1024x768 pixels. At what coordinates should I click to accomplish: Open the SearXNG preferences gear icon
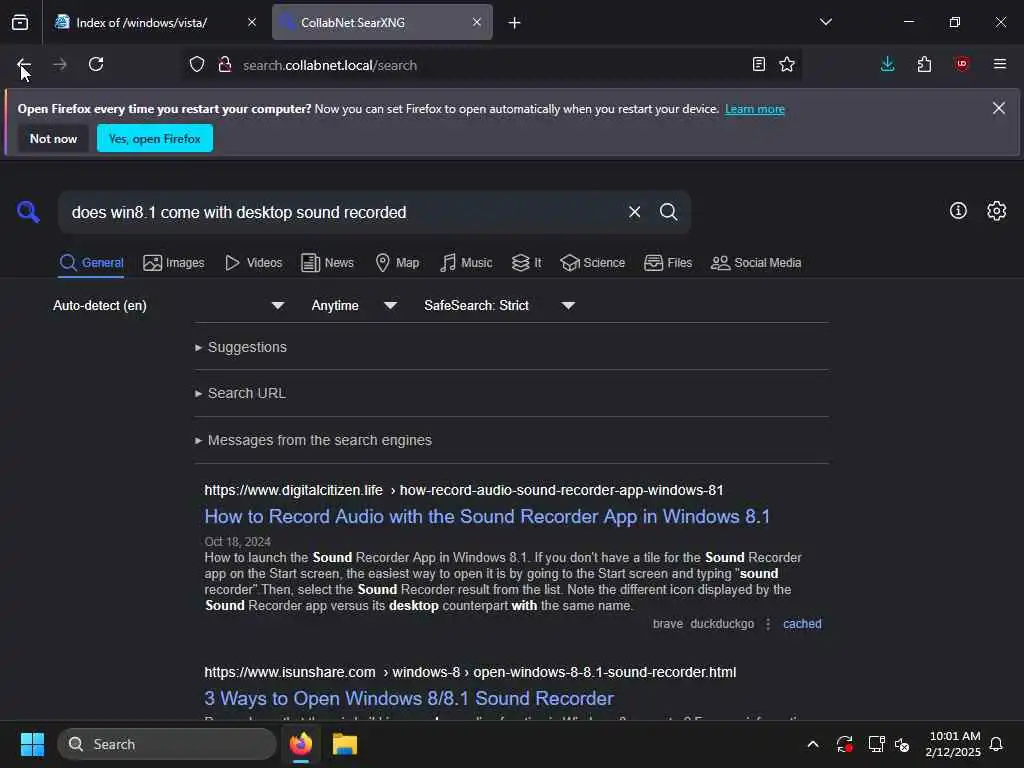click(996, 210)
